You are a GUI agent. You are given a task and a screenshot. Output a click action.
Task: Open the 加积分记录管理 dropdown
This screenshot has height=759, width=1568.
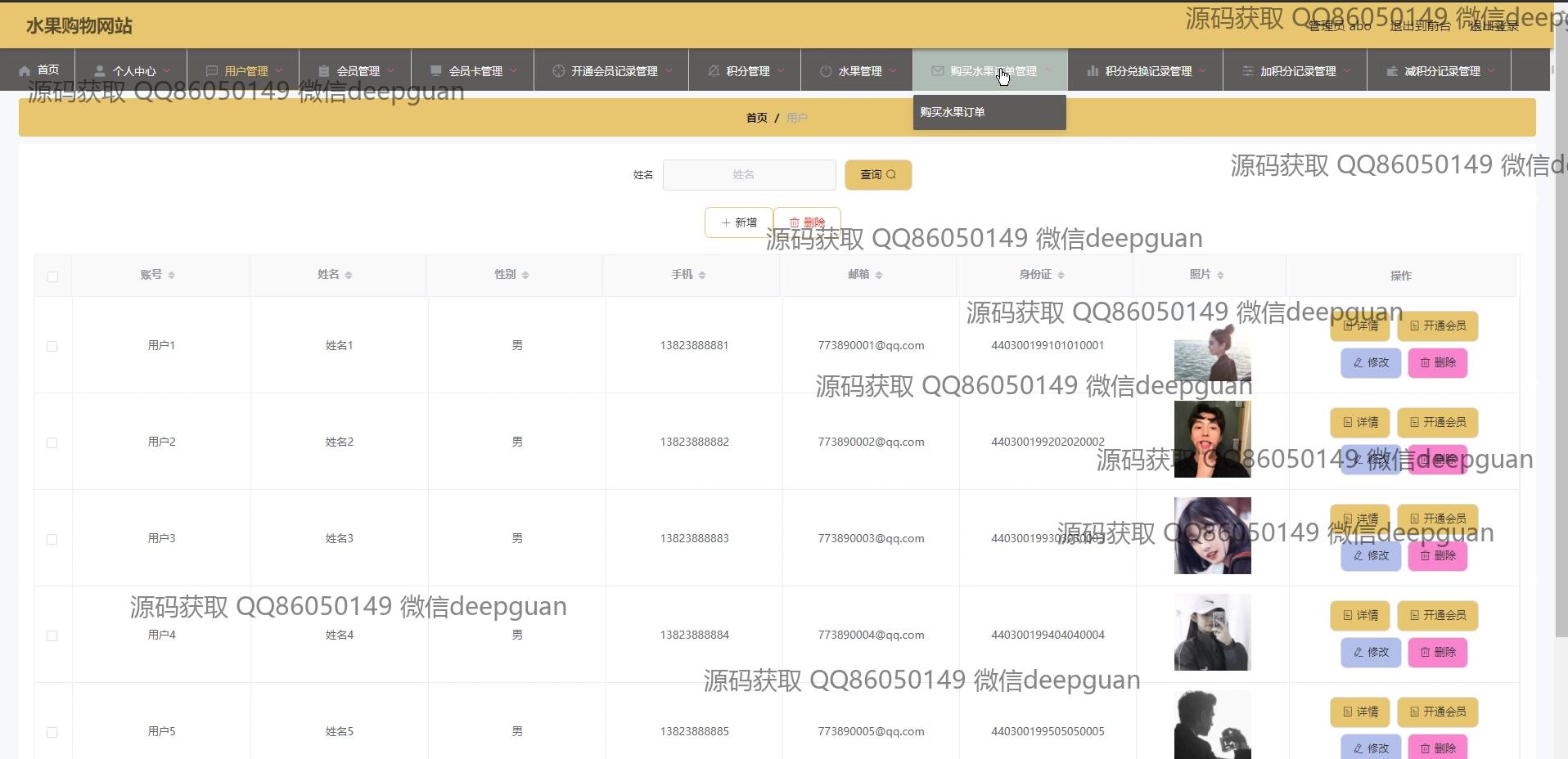click(1296, 71)
